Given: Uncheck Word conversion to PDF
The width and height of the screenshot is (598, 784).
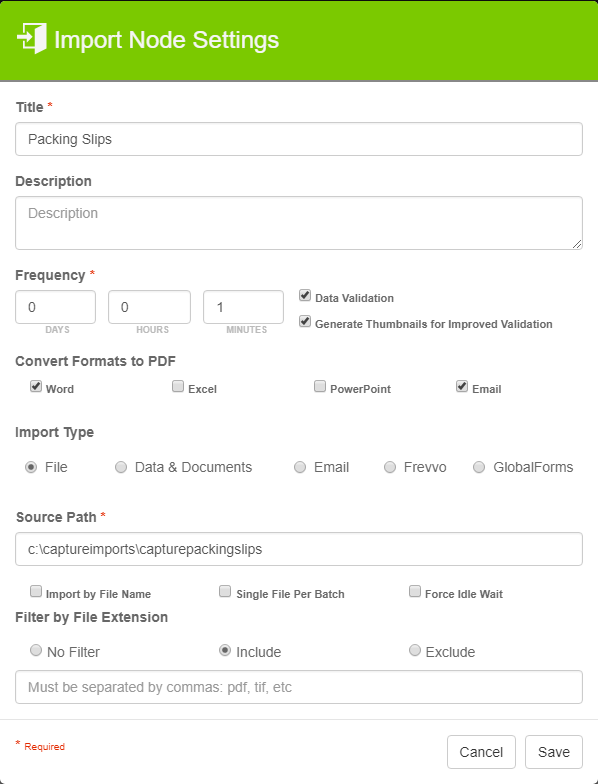Looking at the screenshot, I should point(36,386).
